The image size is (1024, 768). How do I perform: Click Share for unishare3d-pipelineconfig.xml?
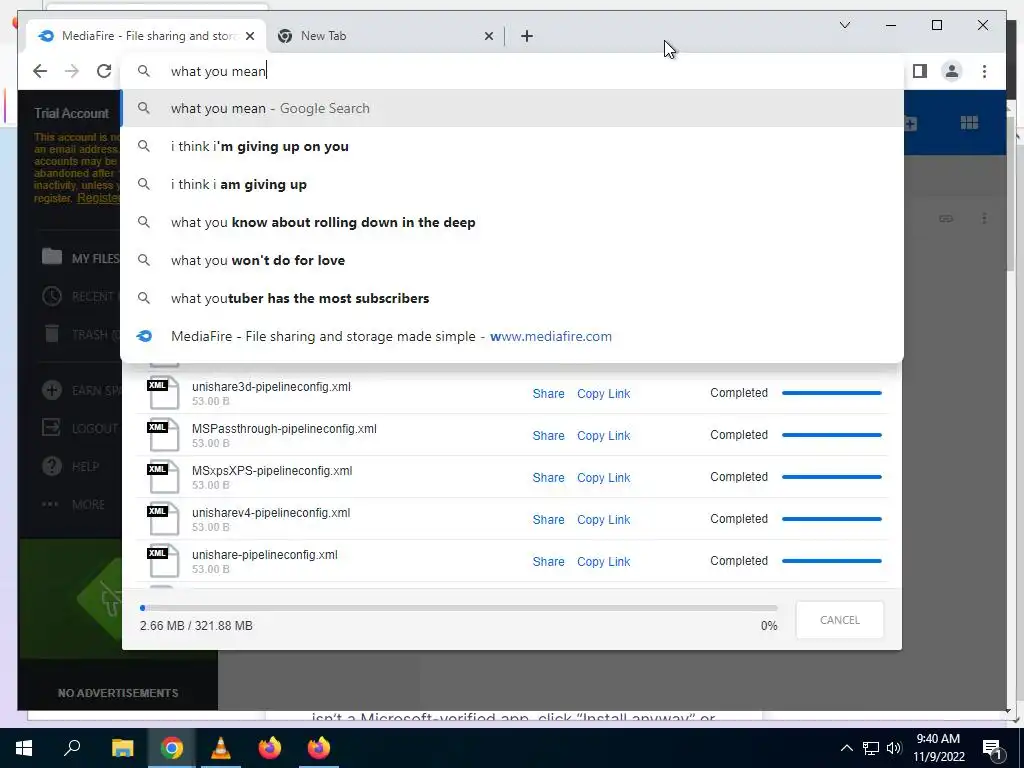click(x=548, y=394)
